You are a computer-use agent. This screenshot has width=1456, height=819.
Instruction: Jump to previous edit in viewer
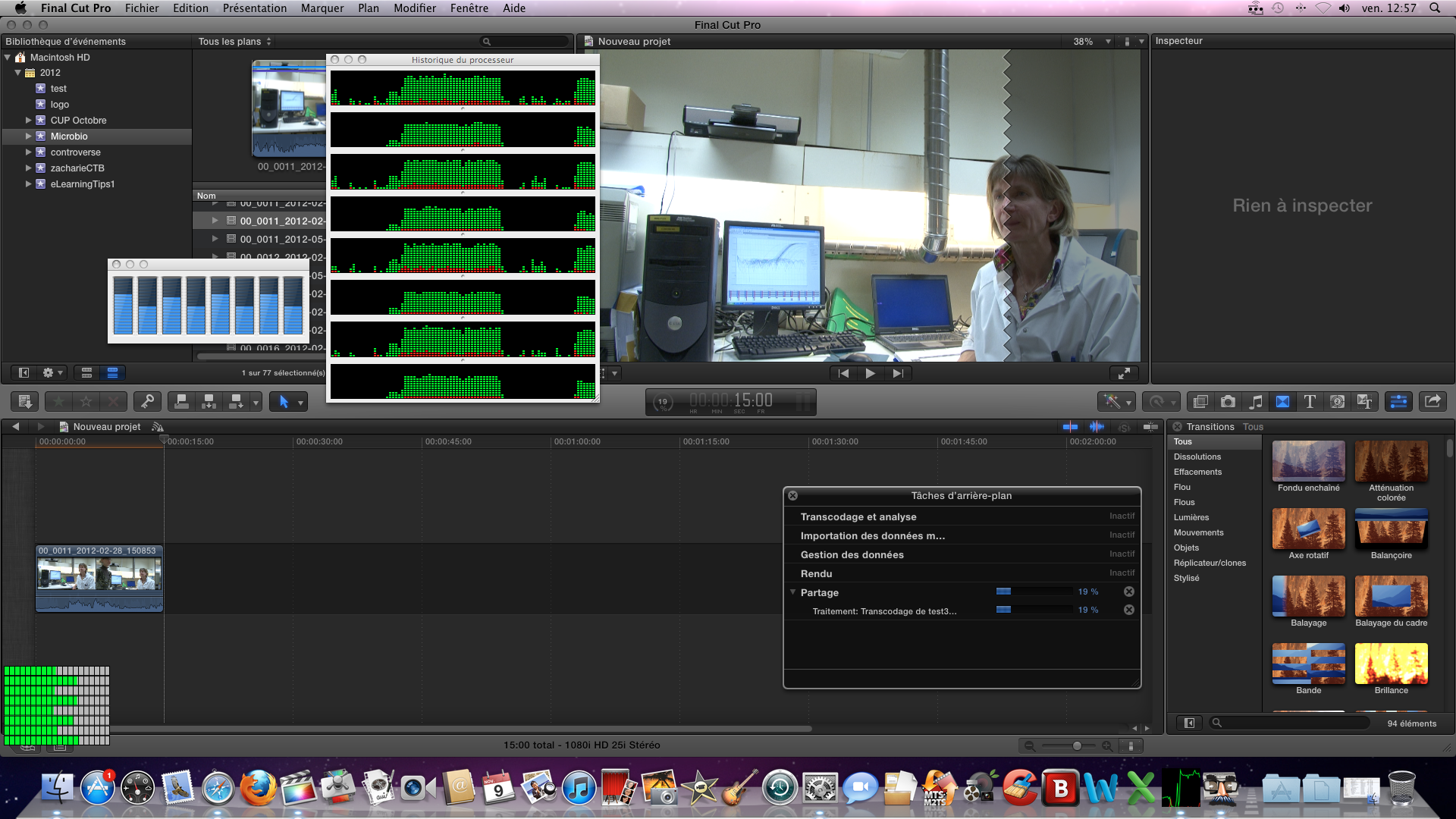point(843,373)
